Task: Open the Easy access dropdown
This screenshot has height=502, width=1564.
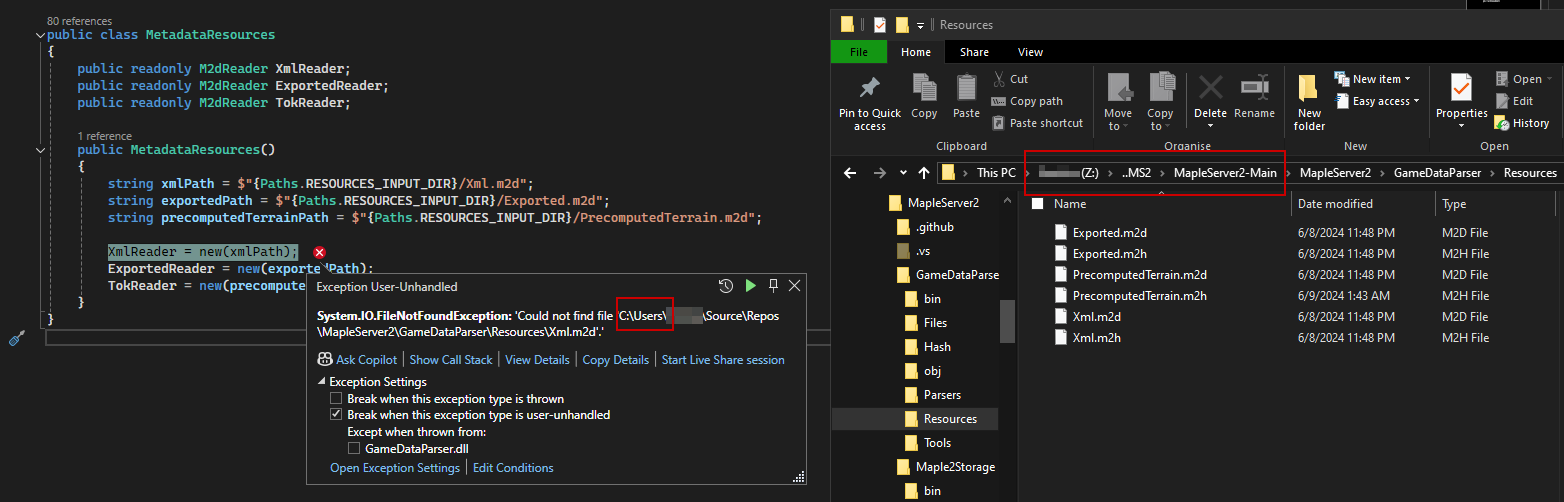Action: tap(1377, 101)
